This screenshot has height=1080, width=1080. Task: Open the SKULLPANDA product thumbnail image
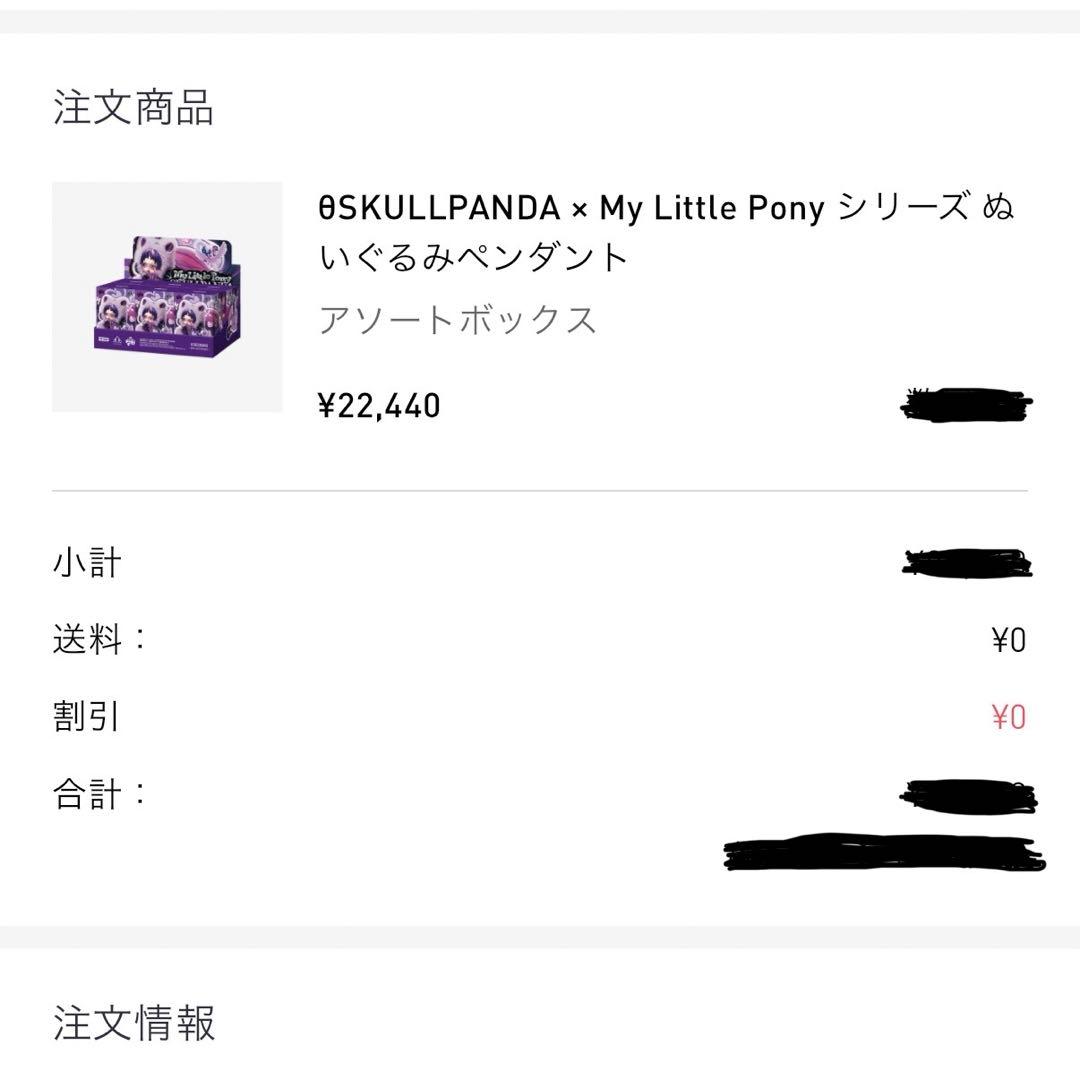(x=167, y=297)
